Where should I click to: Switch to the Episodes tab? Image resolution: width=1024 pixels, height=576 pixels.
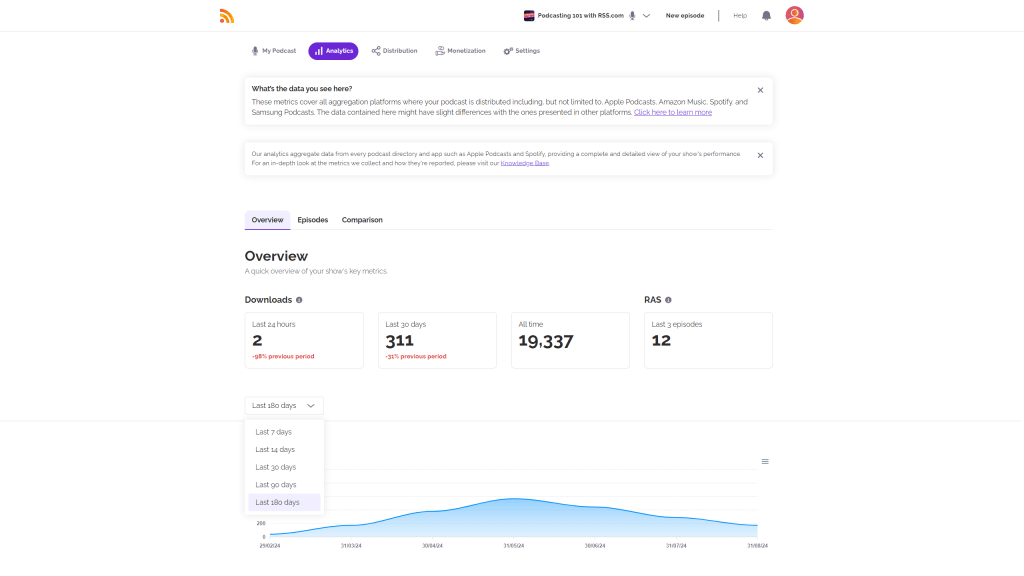coord(312,220)
